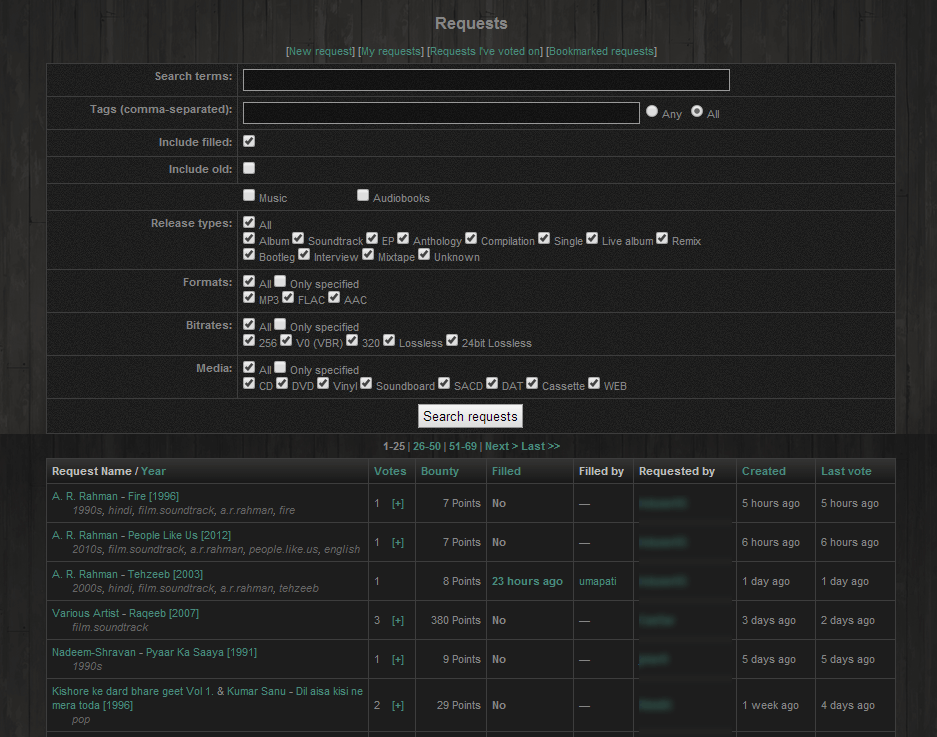Toggle the All media checkbox
The image size is (937, 737).
pos(249,367)
